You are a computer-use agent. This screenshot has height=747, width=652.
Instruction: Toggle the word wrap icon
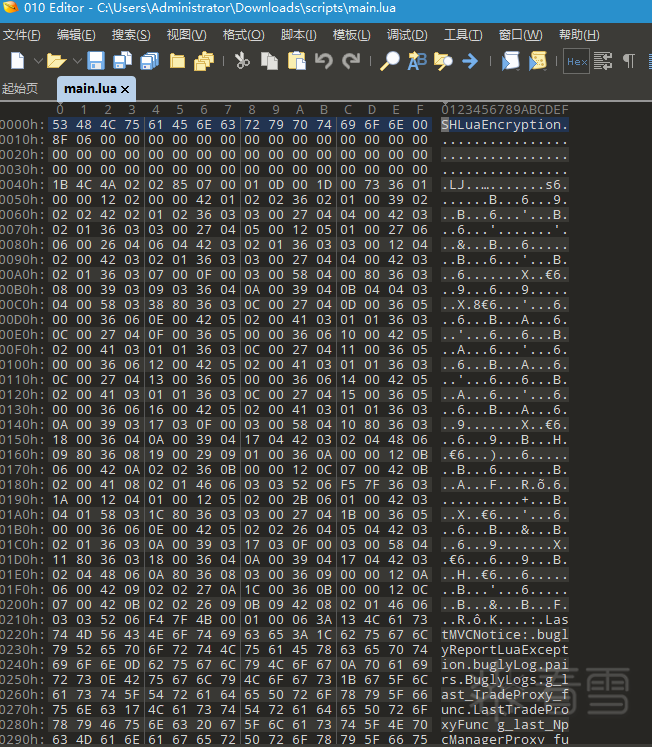coord(603,61)
